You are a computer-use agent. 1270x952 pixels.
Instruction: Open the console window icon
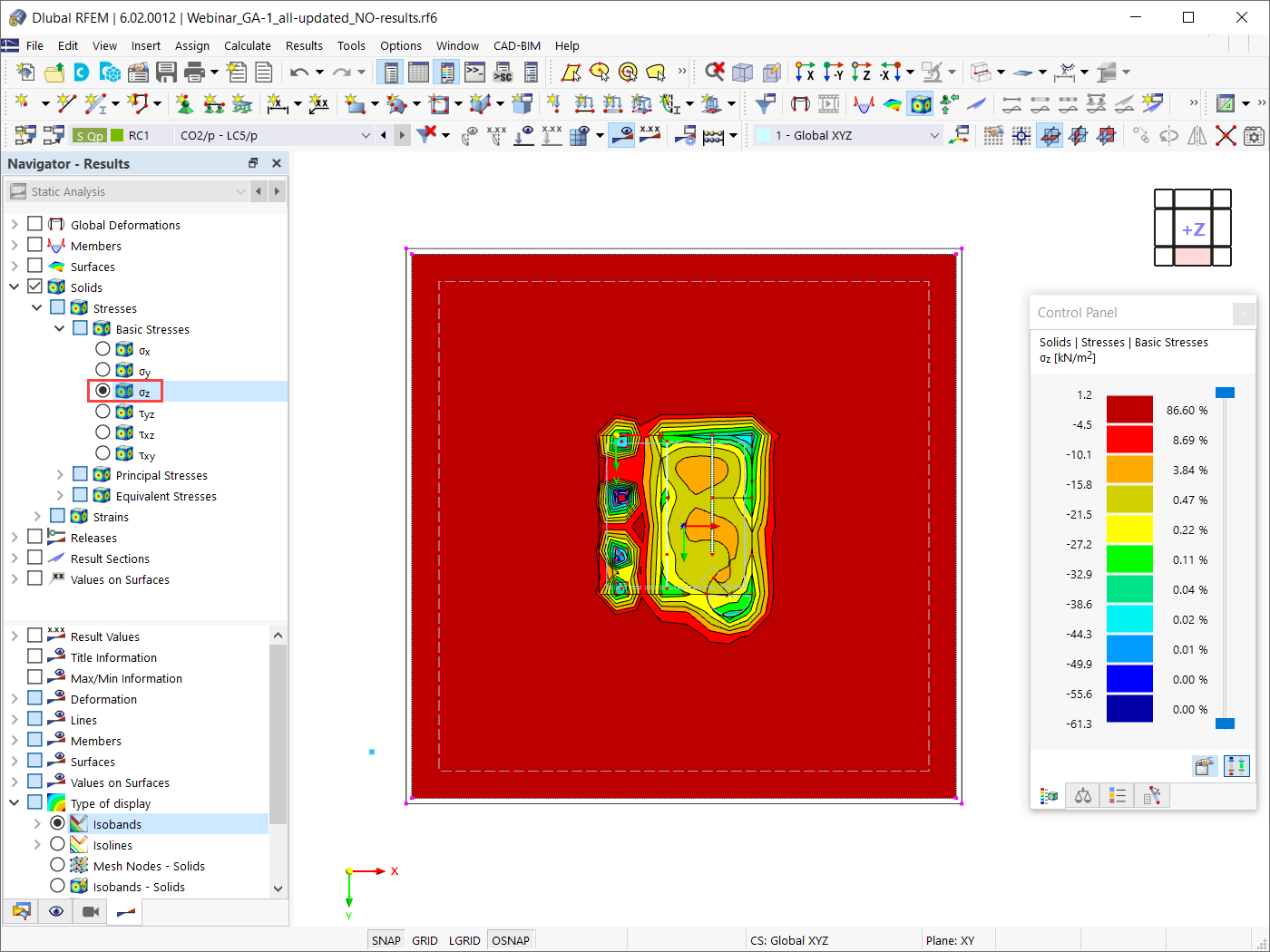coord(474,72)
